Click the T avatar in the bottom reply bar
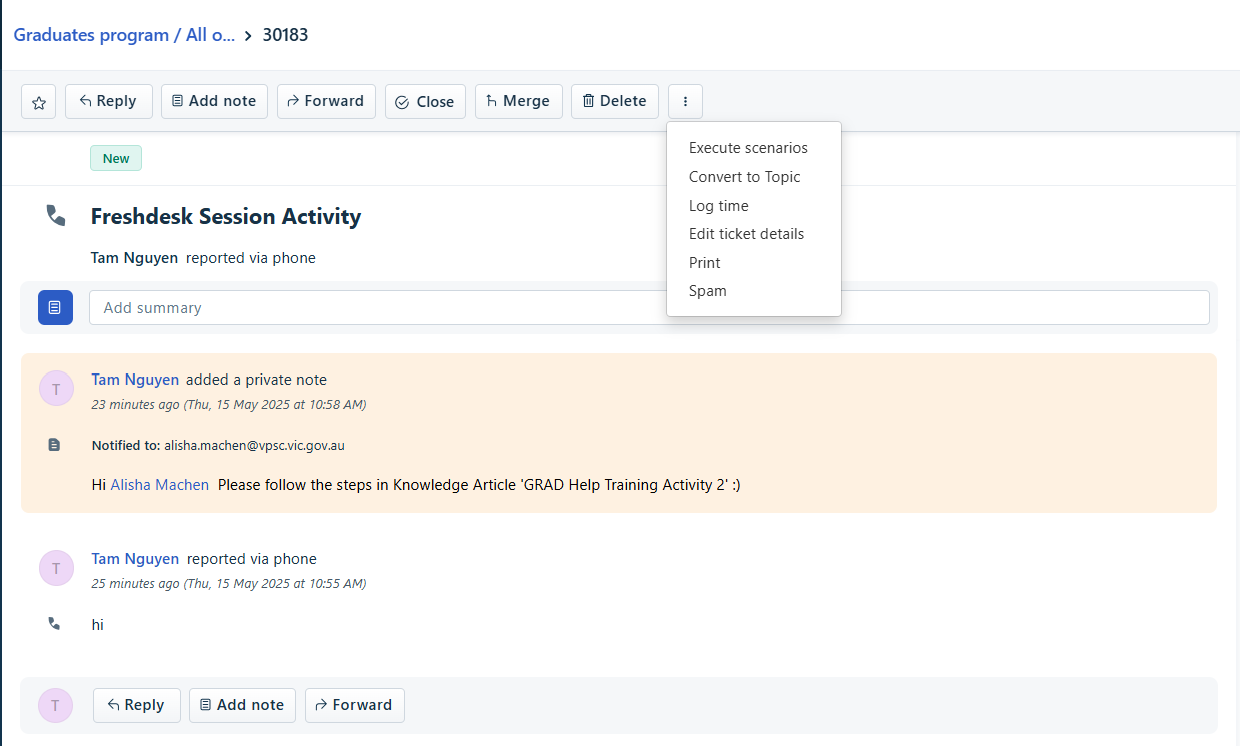This screenshot has width=1240, height=746. click(x=56, y=705)
